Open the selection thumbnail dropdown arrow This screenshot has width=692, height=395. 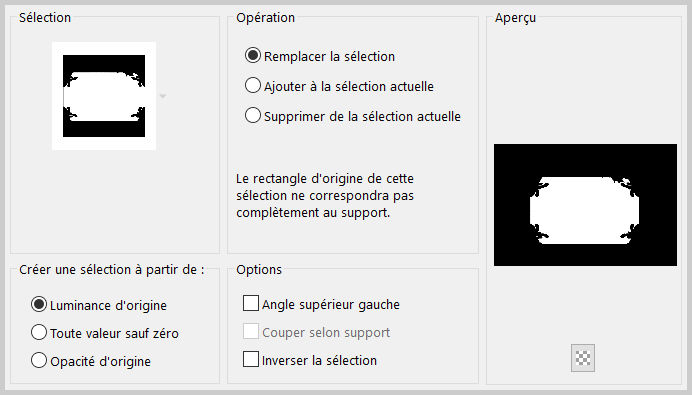pyautogui.click(x=163, y=96)
